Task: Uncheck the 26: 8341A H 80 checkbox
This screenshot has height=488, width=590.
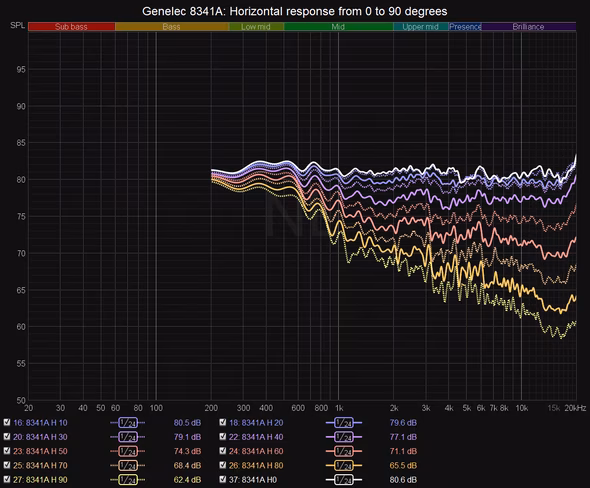Action: tap(223, 465)
